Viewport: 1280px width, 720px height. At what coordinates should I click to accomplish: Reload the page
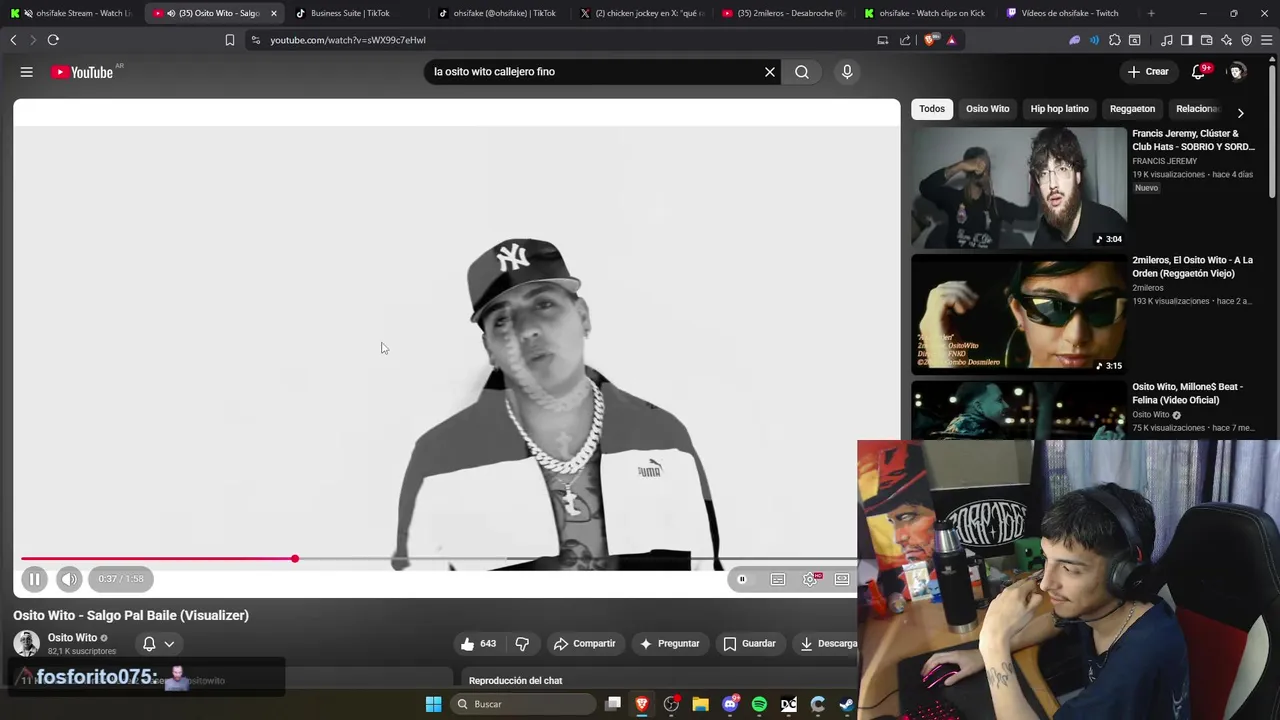coord(53,40)
